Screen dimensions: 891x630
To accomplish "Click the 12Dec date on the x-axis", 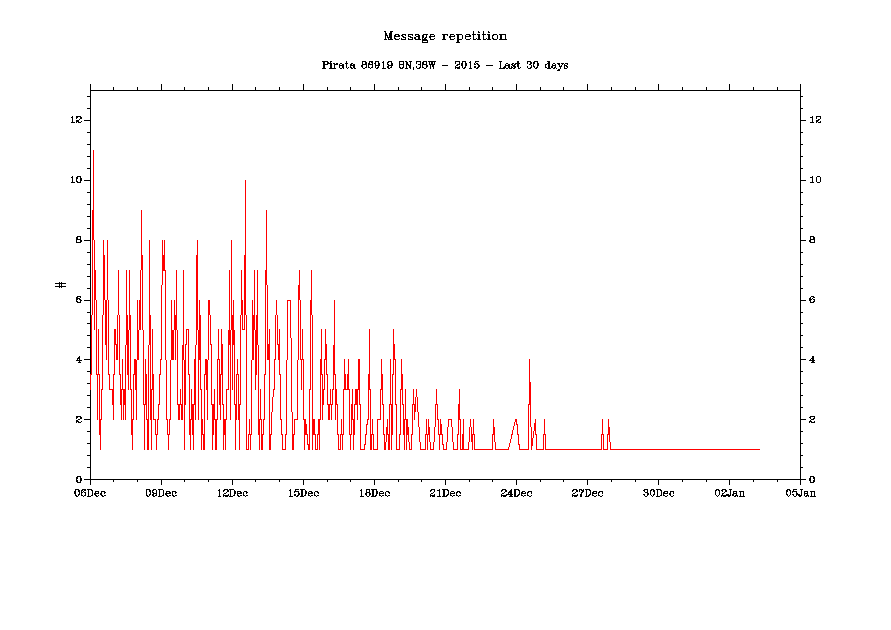I will [232, 493].
